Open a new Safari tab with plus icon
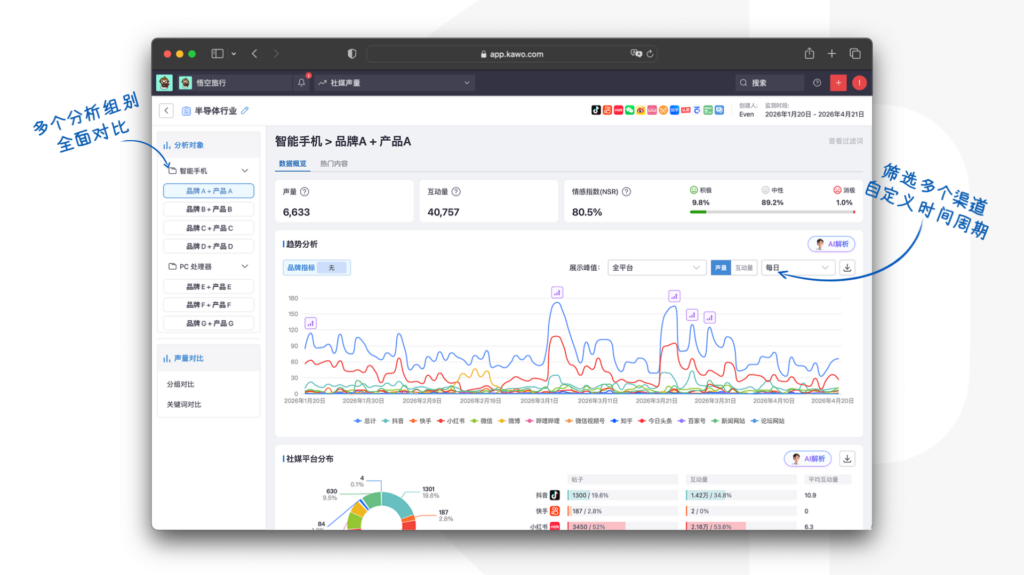This screenshot has height=575, width=1024. click(831, 54)
